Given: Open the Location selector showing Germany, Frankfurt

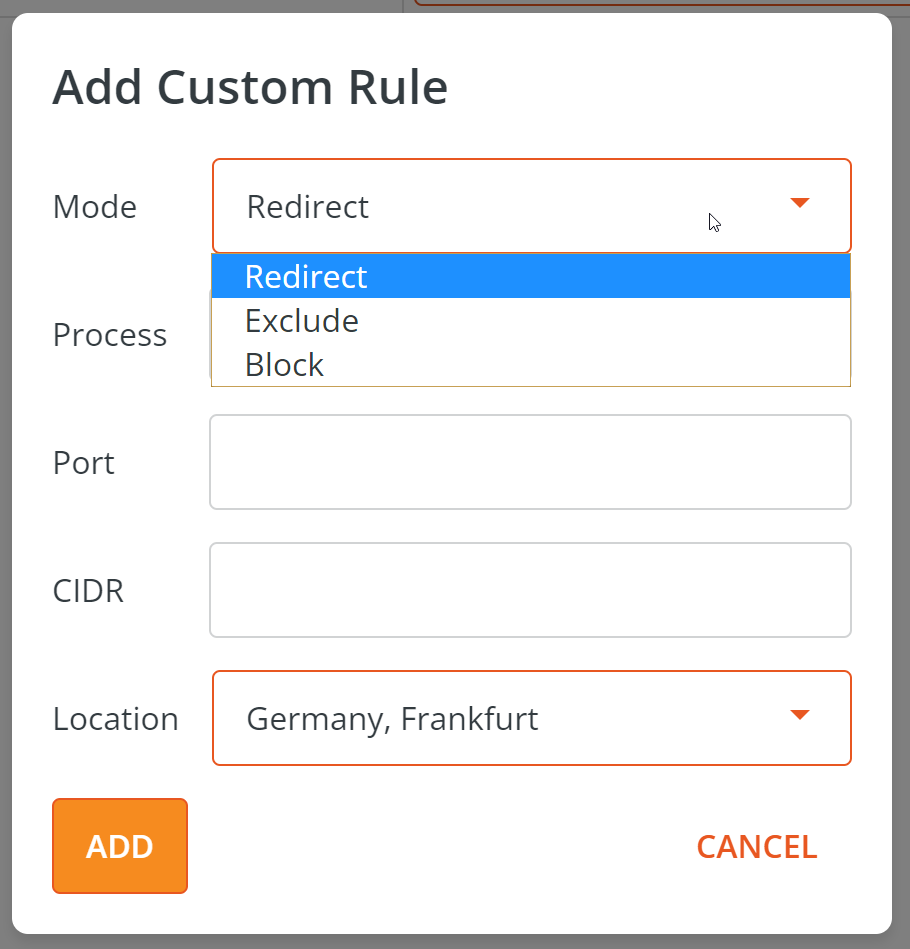Looking at the screenshot, I should click(531, 718).
